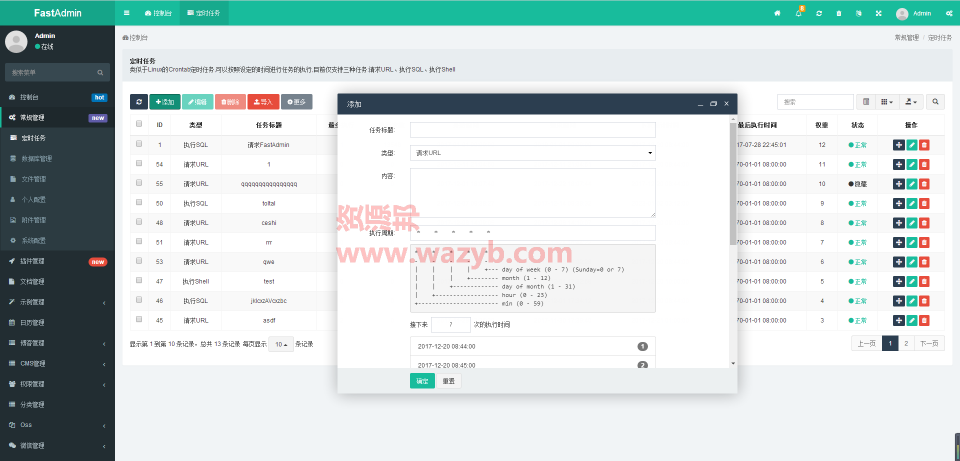The width and height of the screenshot is (960, 461).
Task: Click the drag-move icon in row ID 47
Action: (x=899, y=282)
